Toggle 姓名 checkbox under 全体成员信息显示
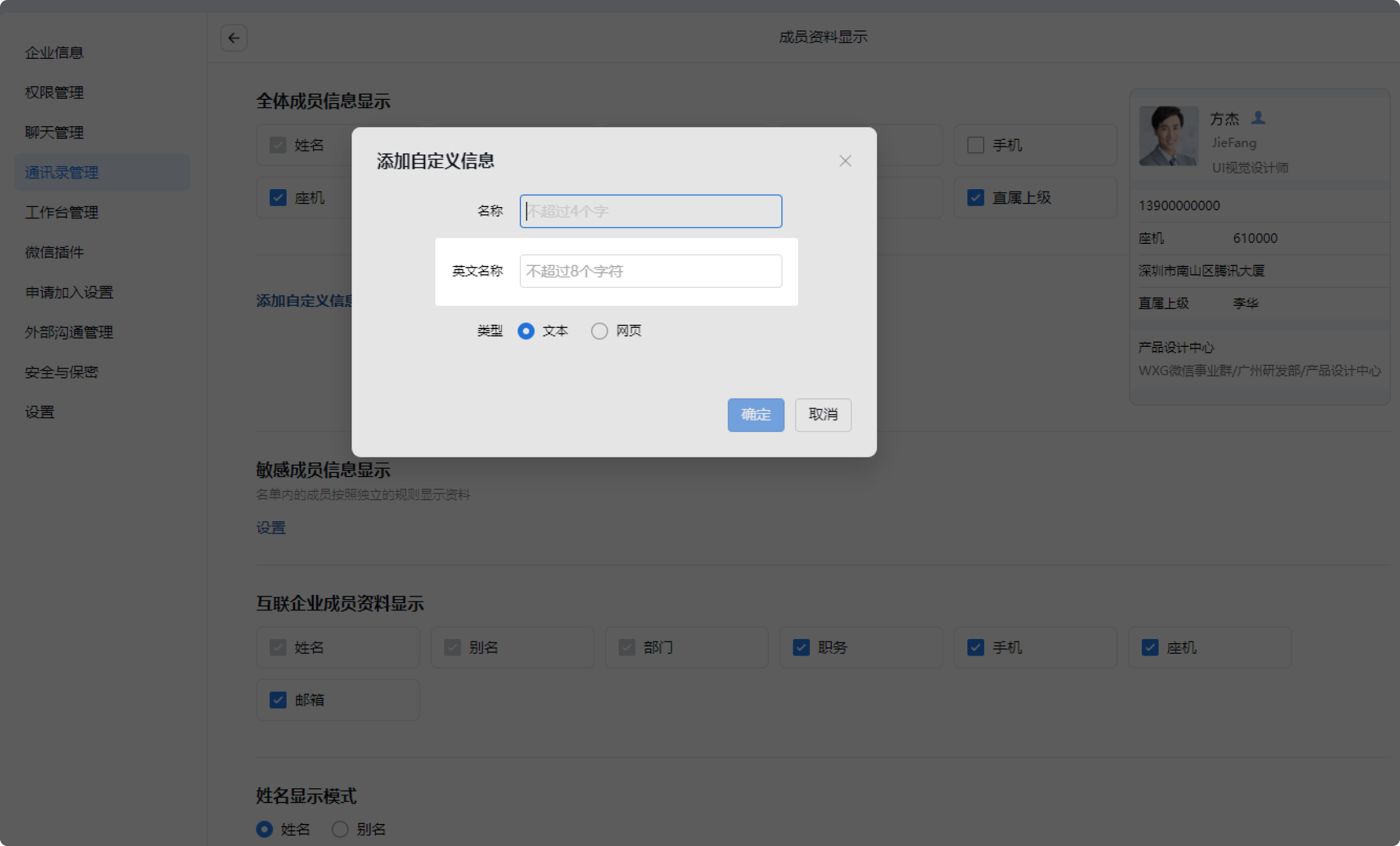Image resolution: width=1400 pixels, height=846 pixels. point(278,145)
